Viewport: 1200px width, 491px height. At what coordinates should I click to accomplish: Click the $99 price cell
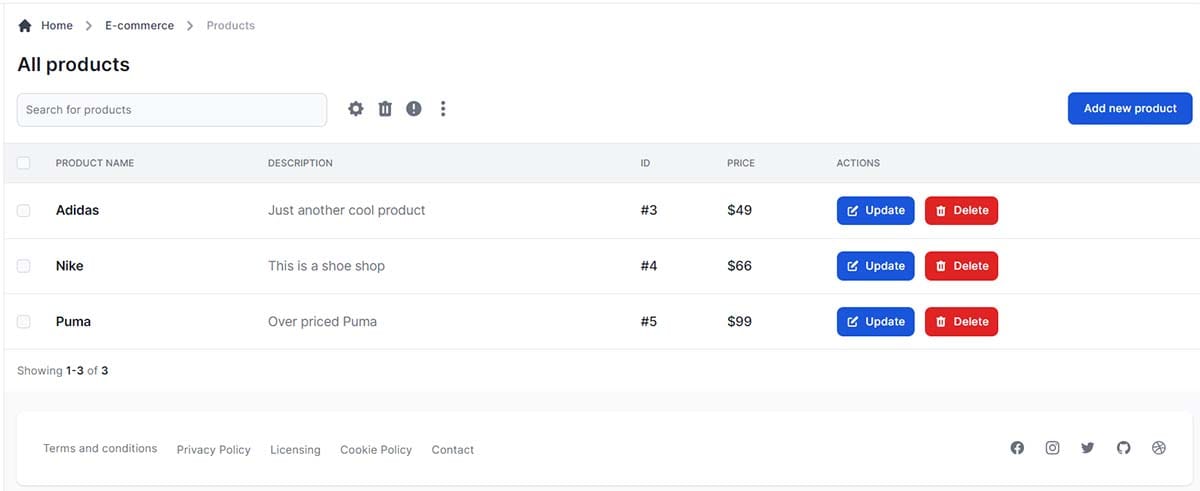point(740,322)
